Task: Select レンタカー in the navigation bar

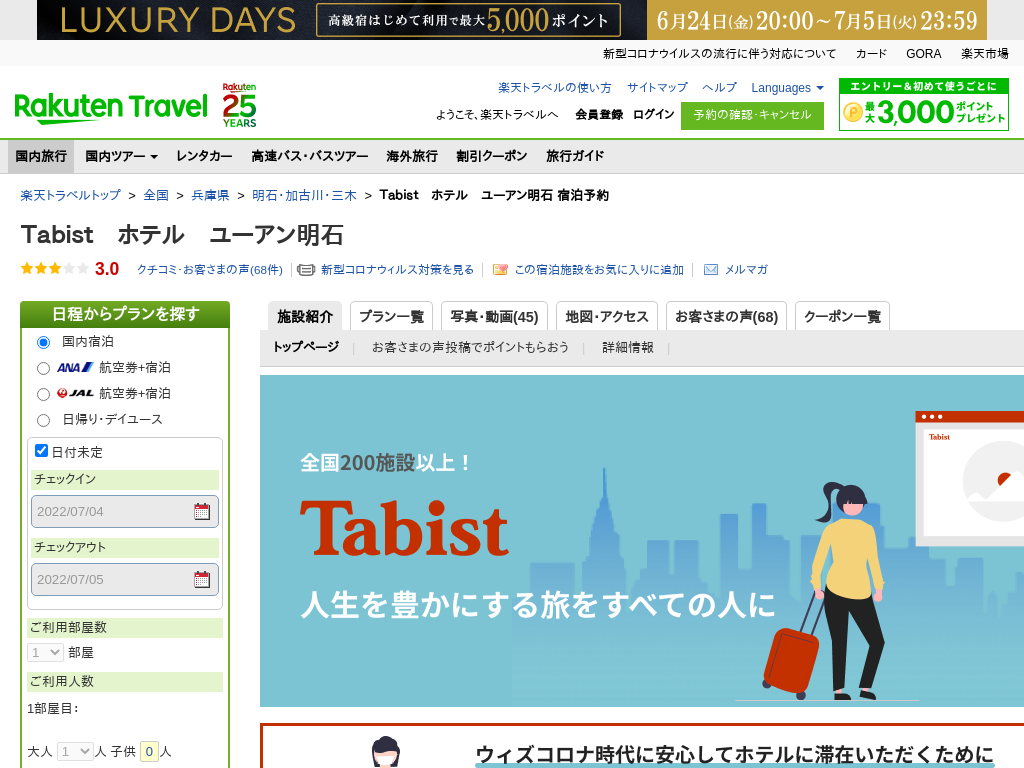Action: pyautogui.click(x=204, y=156)
